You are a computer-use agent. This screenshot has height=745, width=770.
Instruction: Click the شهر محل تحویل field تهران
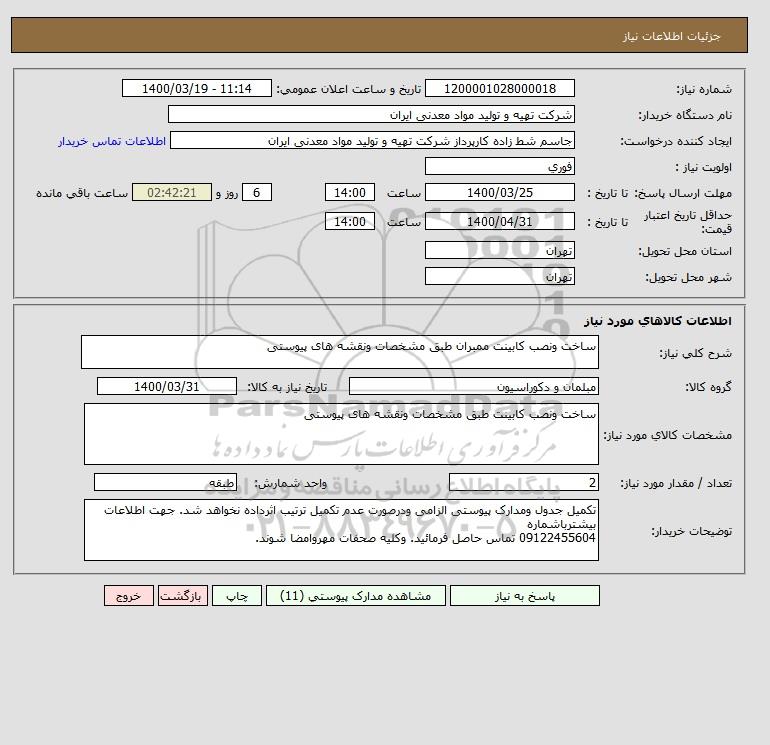[499, 276]
